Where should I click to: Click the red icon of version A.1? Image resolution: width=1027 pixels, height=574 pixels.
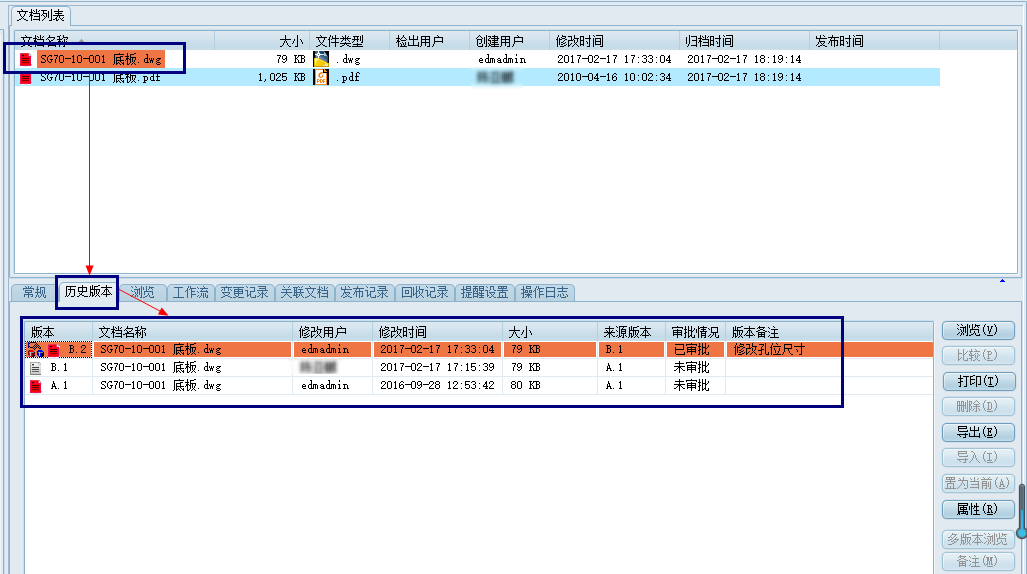tap(36, 386)
